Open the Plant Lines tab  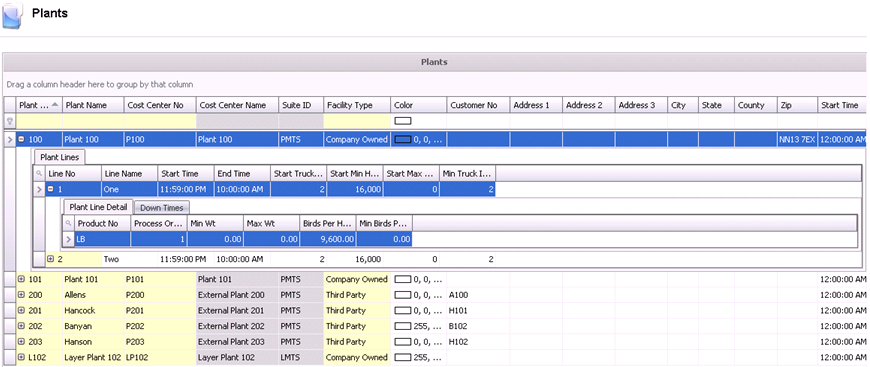[x=59, y=158]
